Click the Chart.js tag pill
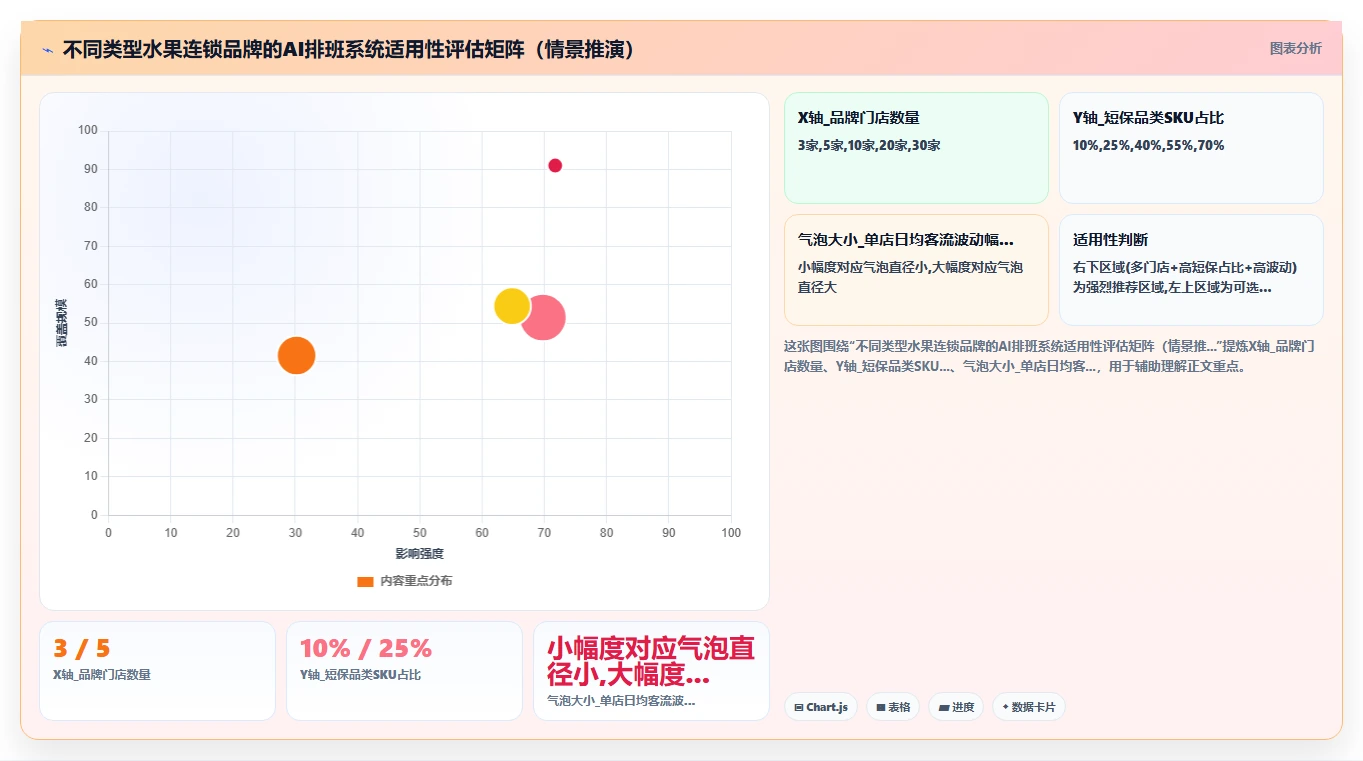Screen dimensions: 1363x761 tap(820, 707)
